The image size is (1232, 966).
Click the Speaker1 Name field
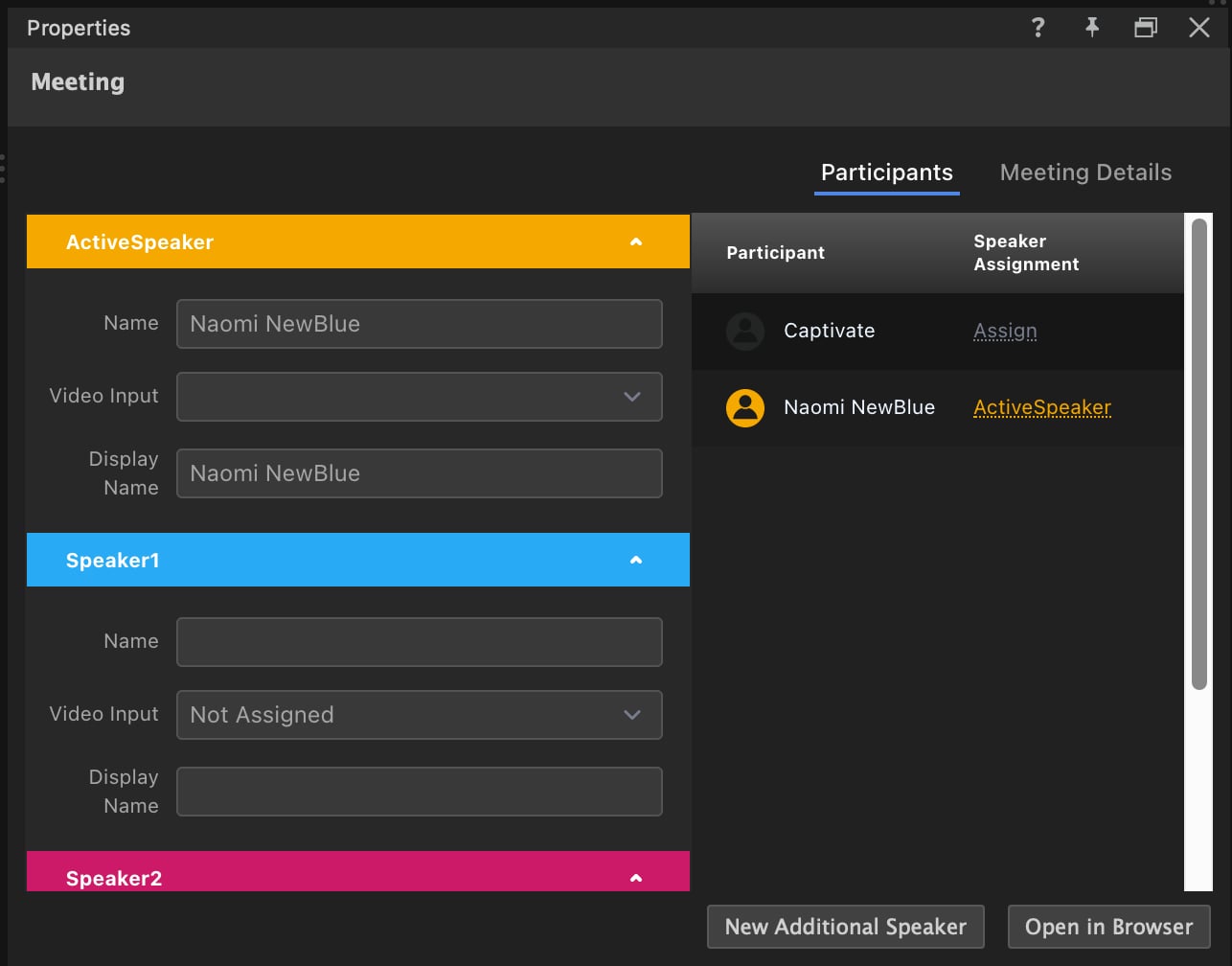420,642
